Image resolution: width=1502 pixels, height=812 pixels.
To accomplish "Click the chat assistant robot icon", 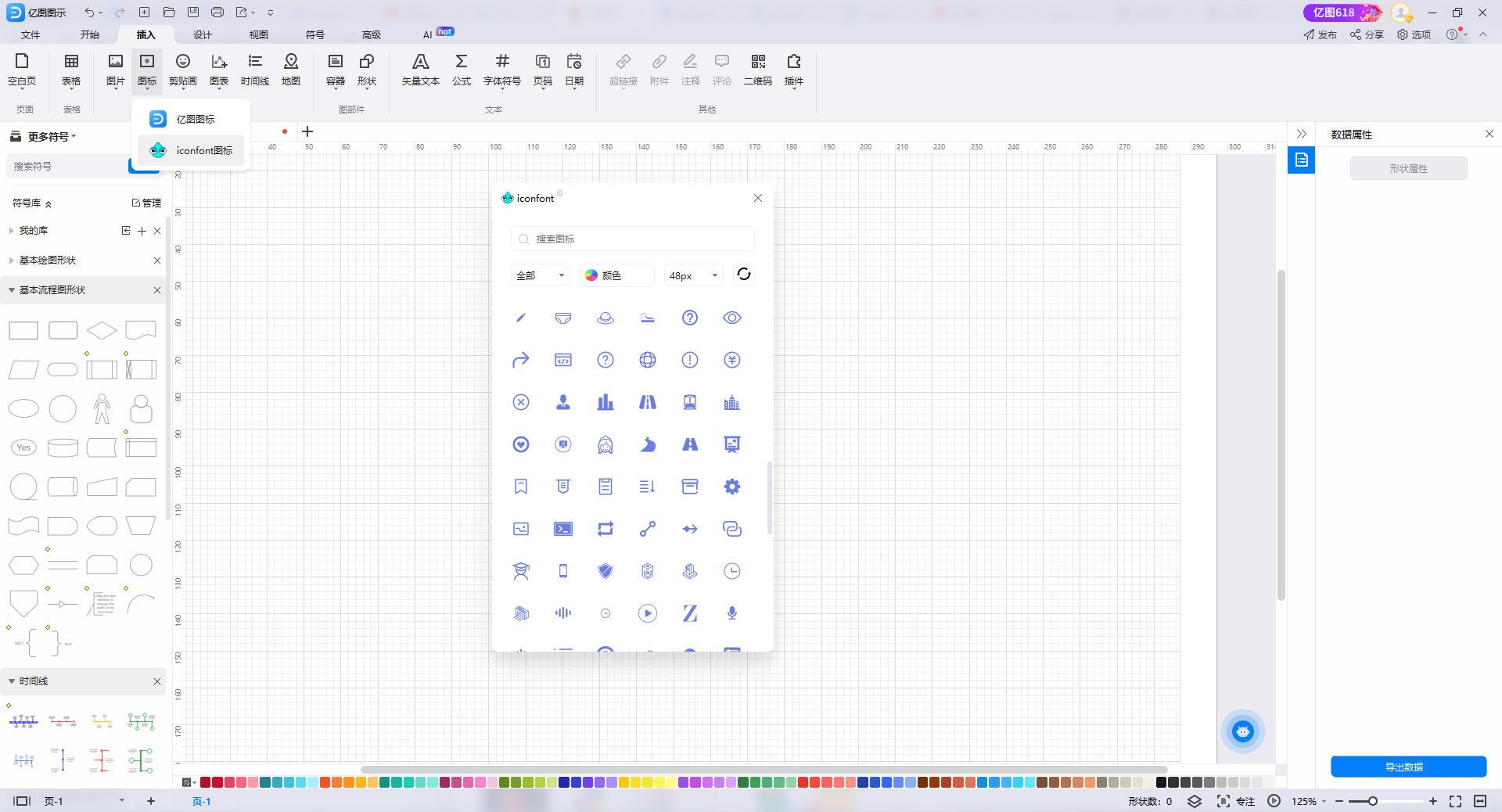I will pyautogui.click(x=1242, y=731).
